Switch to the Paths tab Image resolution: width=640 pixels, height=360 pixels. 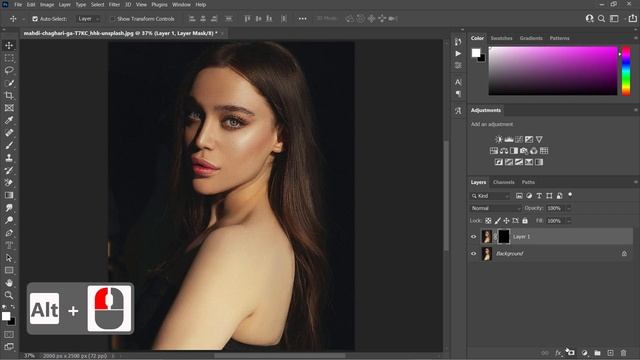(528, 182)
